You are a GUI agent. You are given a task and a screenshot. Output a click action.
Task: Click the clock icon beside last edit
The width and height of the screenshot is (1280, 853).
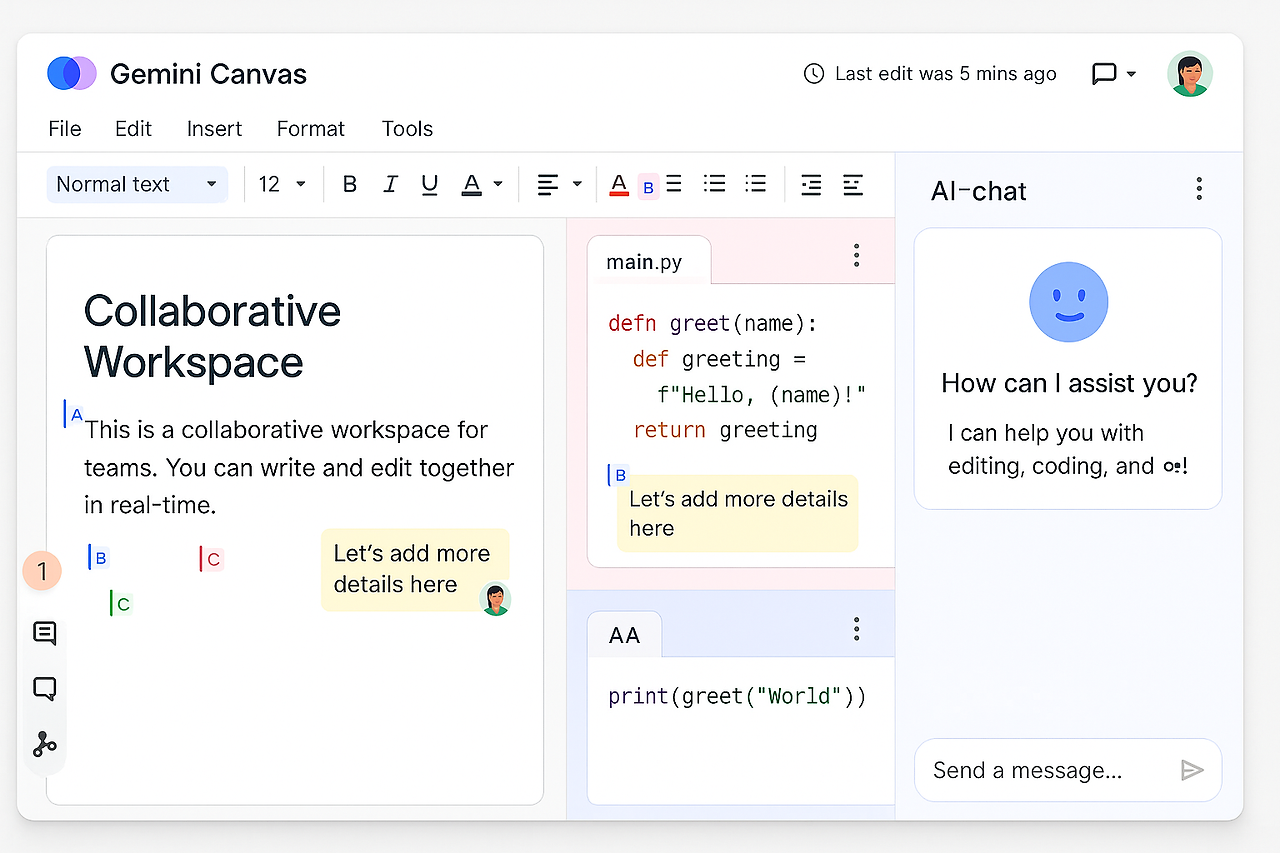tap(815, 73)
